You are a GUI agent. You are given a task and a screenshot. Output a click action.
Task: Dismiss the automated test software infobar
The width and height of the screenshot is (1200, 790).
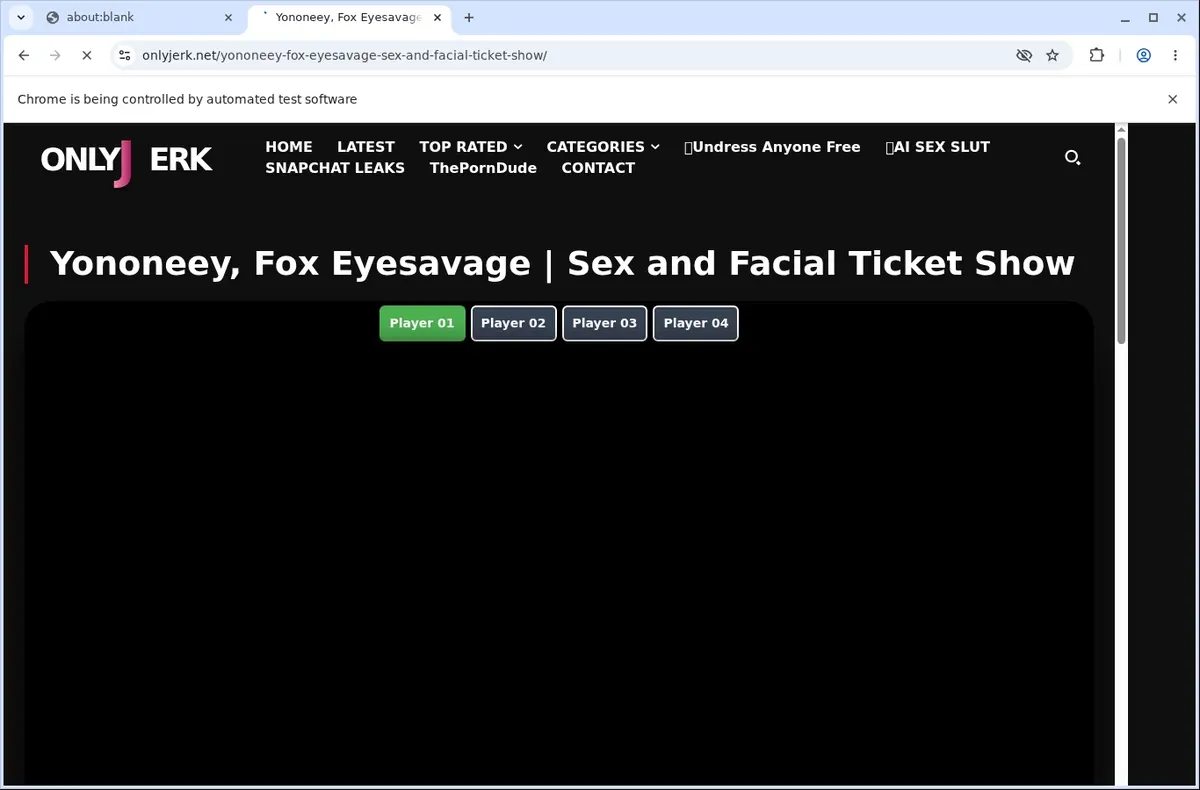[x=1173, y=99]
